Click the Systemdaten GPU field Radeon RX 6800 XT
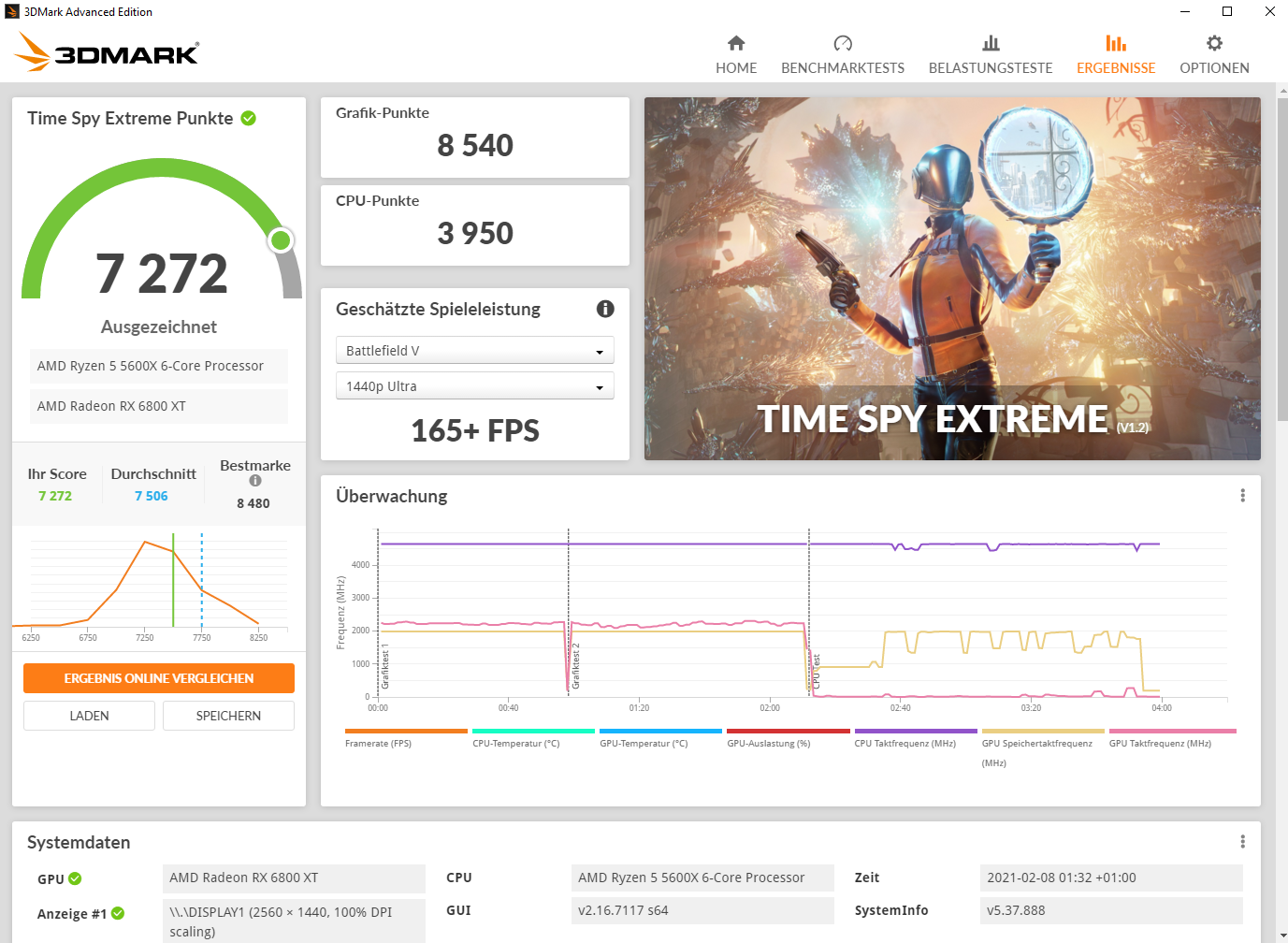 tap(294, 878)
